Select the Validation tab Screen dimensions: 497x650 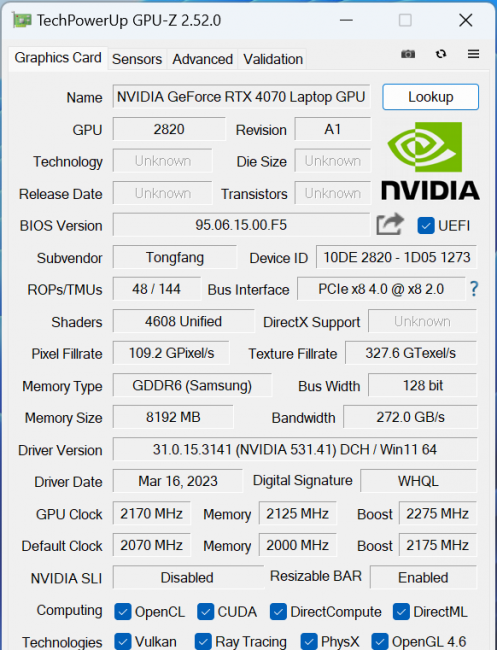(x=273, y=59)
